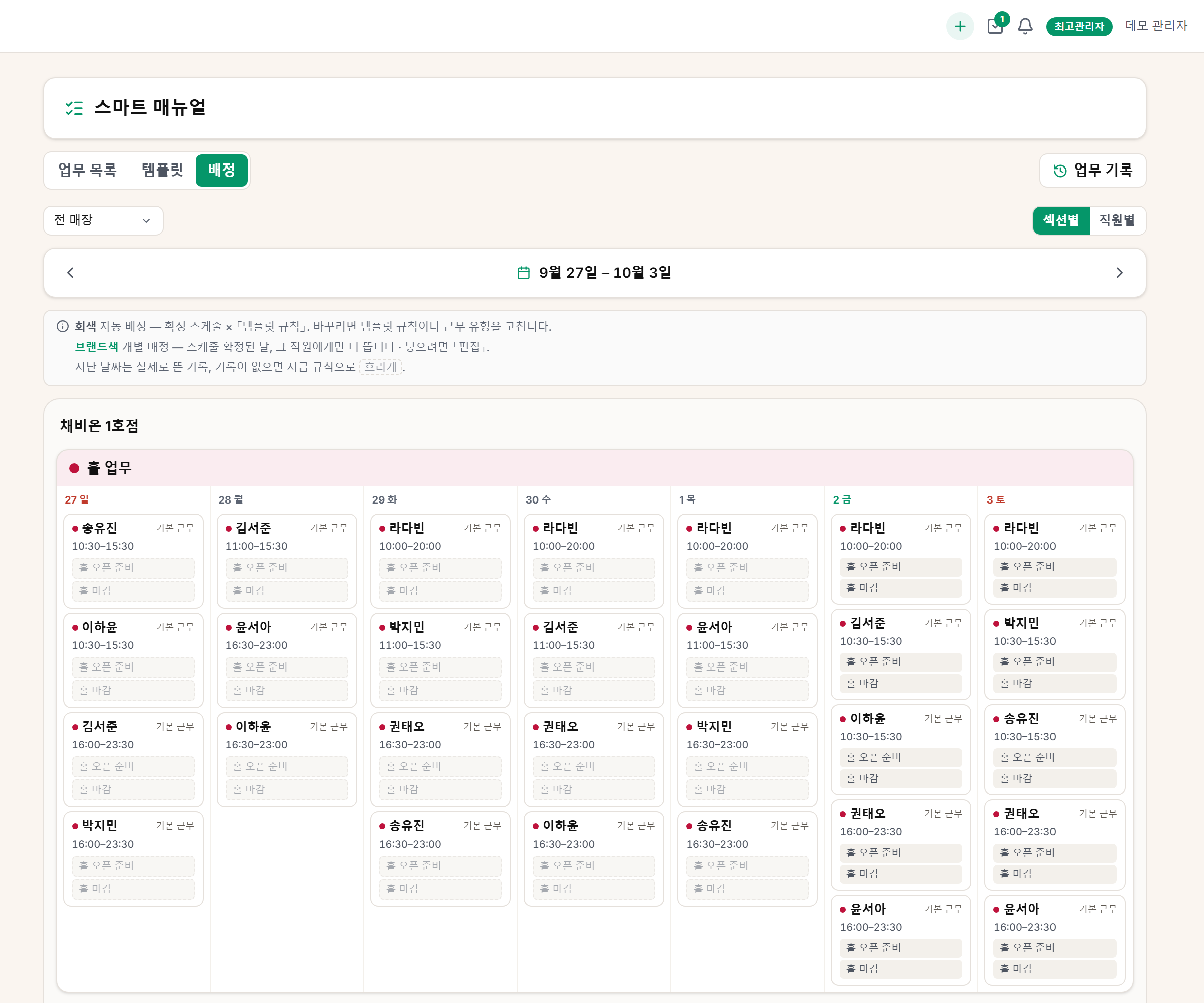Click 송유진 10:30–15:30 card on 3 토
Screen dimensions: 1204x1003
[1054, 749]
